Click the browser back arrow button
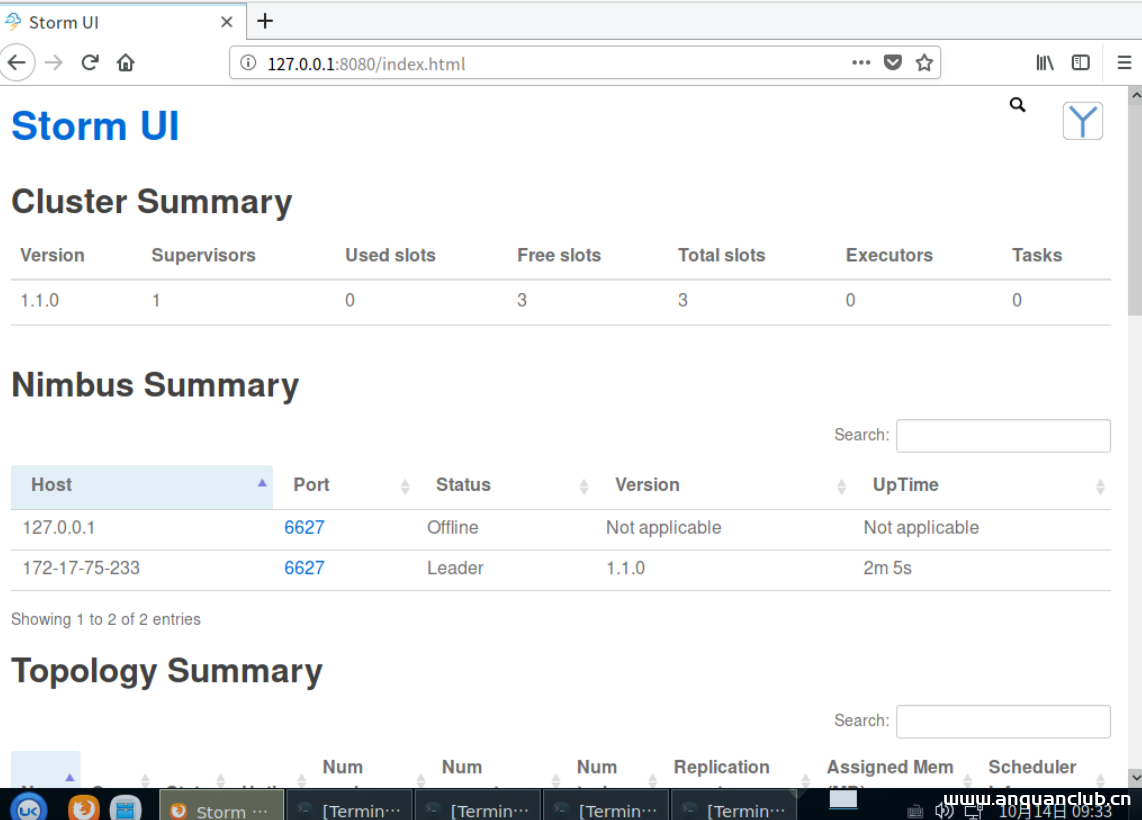The image size is (1142, 820). (16, 63)
